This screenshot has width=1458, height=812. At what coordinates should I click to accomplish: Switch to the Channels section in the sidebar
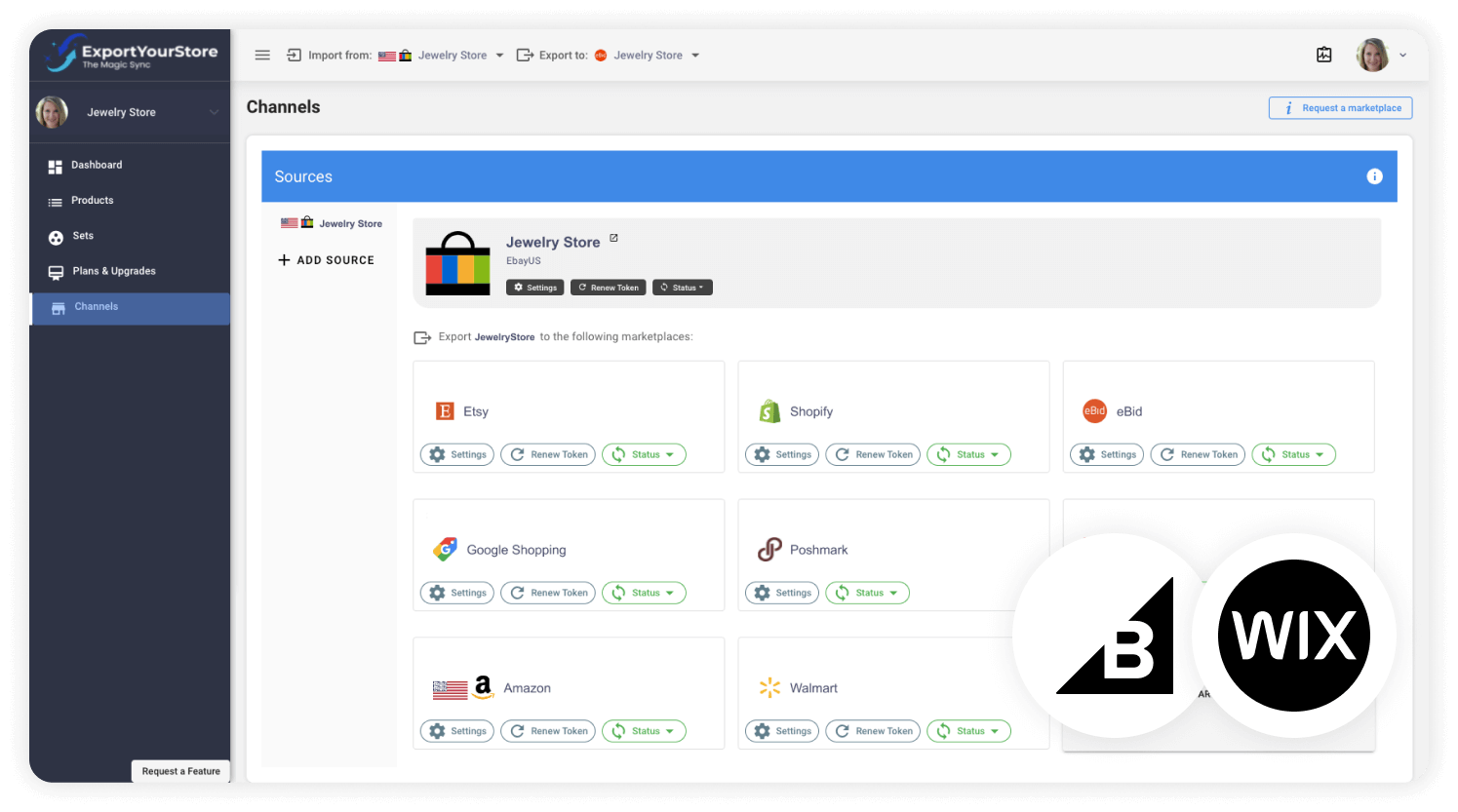click(96, 307)
